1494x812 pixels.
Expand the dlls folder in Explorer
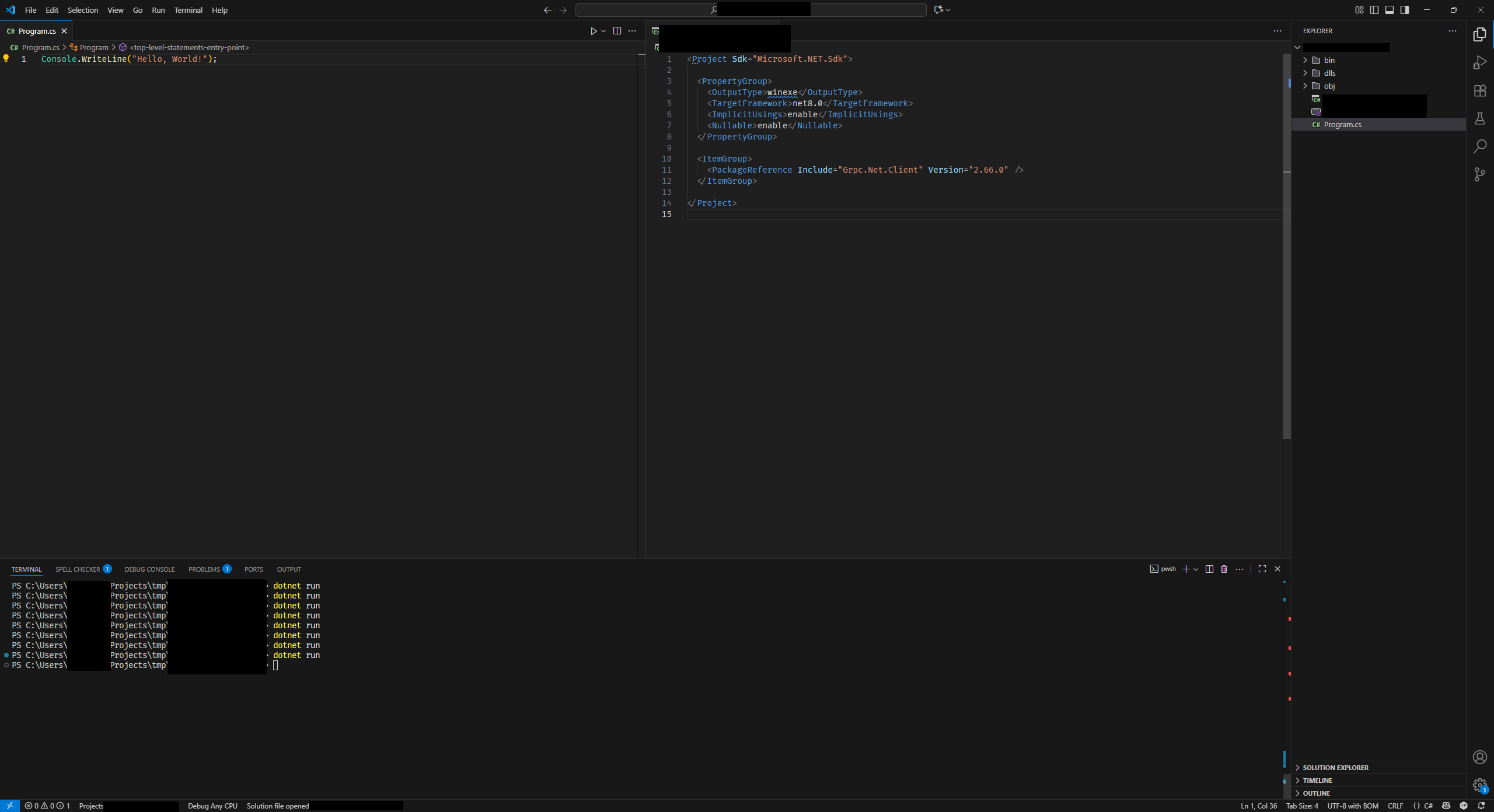pyautogui.click(x=1329, y=73)
